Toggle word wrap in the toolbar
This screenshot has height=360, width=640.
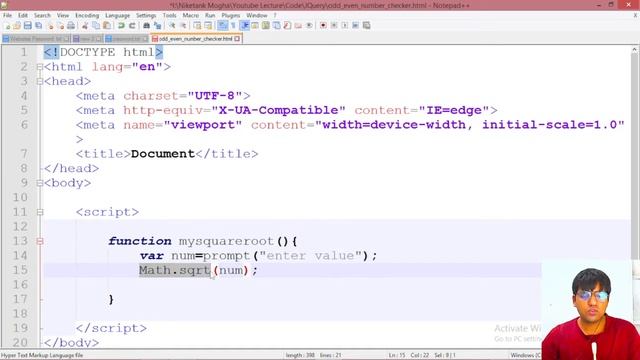click(x=222, y=26)
